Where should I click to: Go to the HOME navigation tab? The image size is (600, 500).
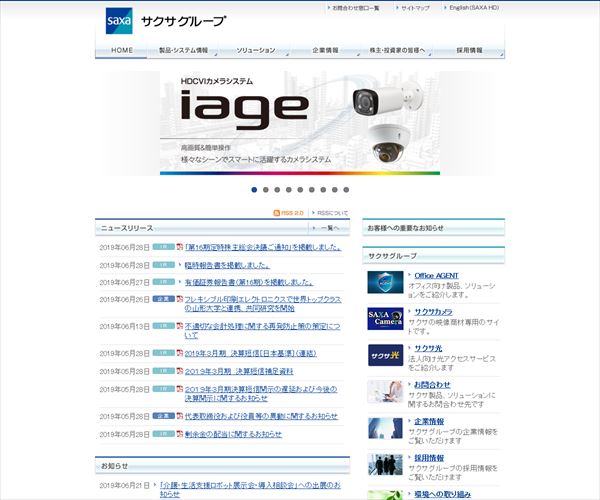click(122, 50)
